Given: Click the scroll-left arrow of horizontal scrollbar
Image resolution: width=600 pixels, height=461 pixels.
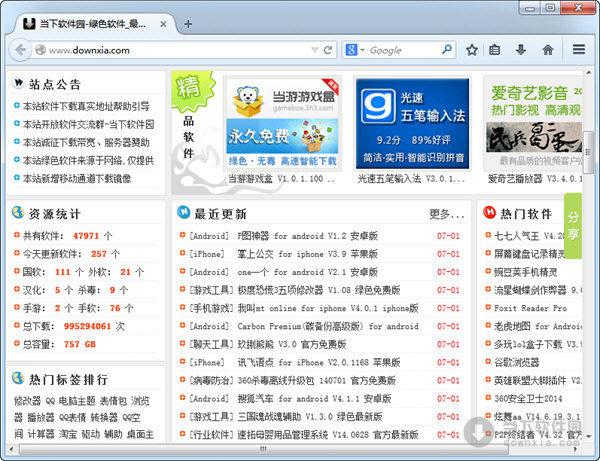Looking at the screenshot, I should pyautogui.click(x=11, y=449).
